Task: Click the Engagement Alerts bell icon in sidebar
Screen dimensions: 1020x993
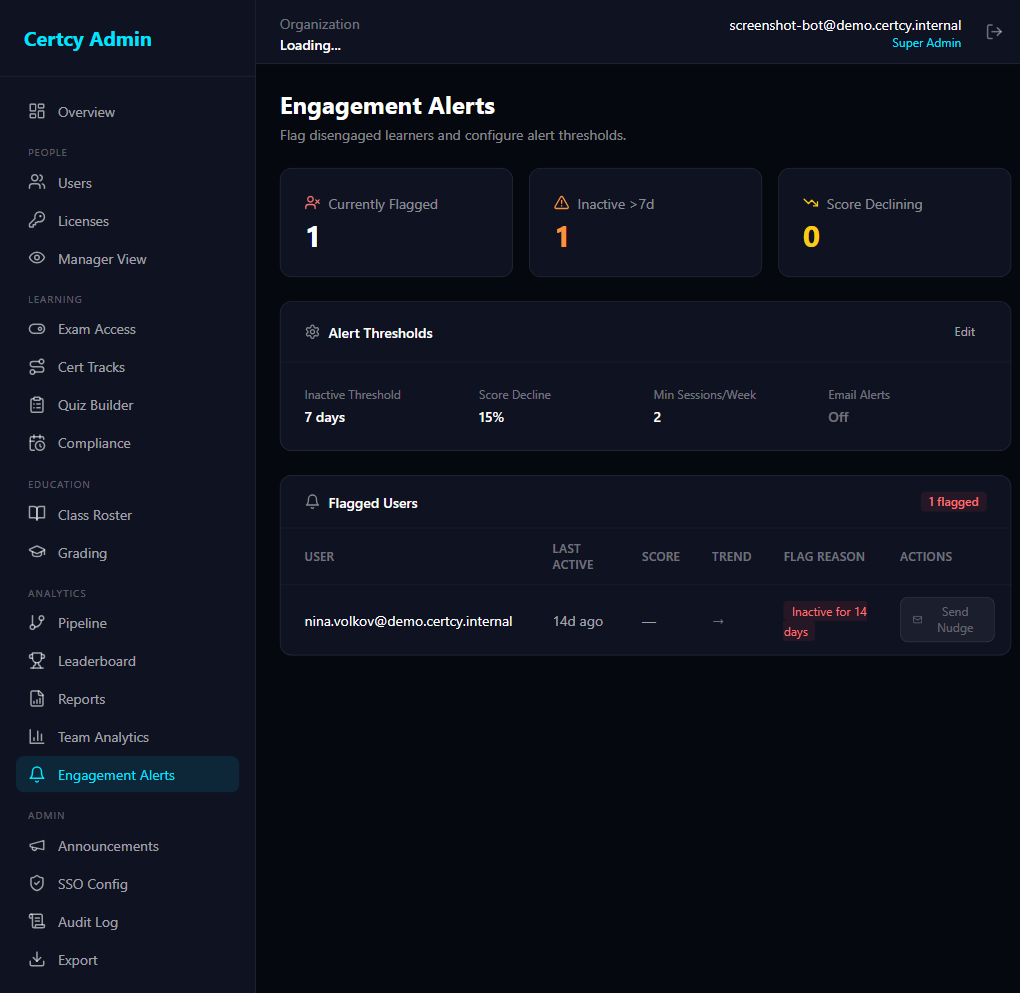Action: (x=37, y=774)
